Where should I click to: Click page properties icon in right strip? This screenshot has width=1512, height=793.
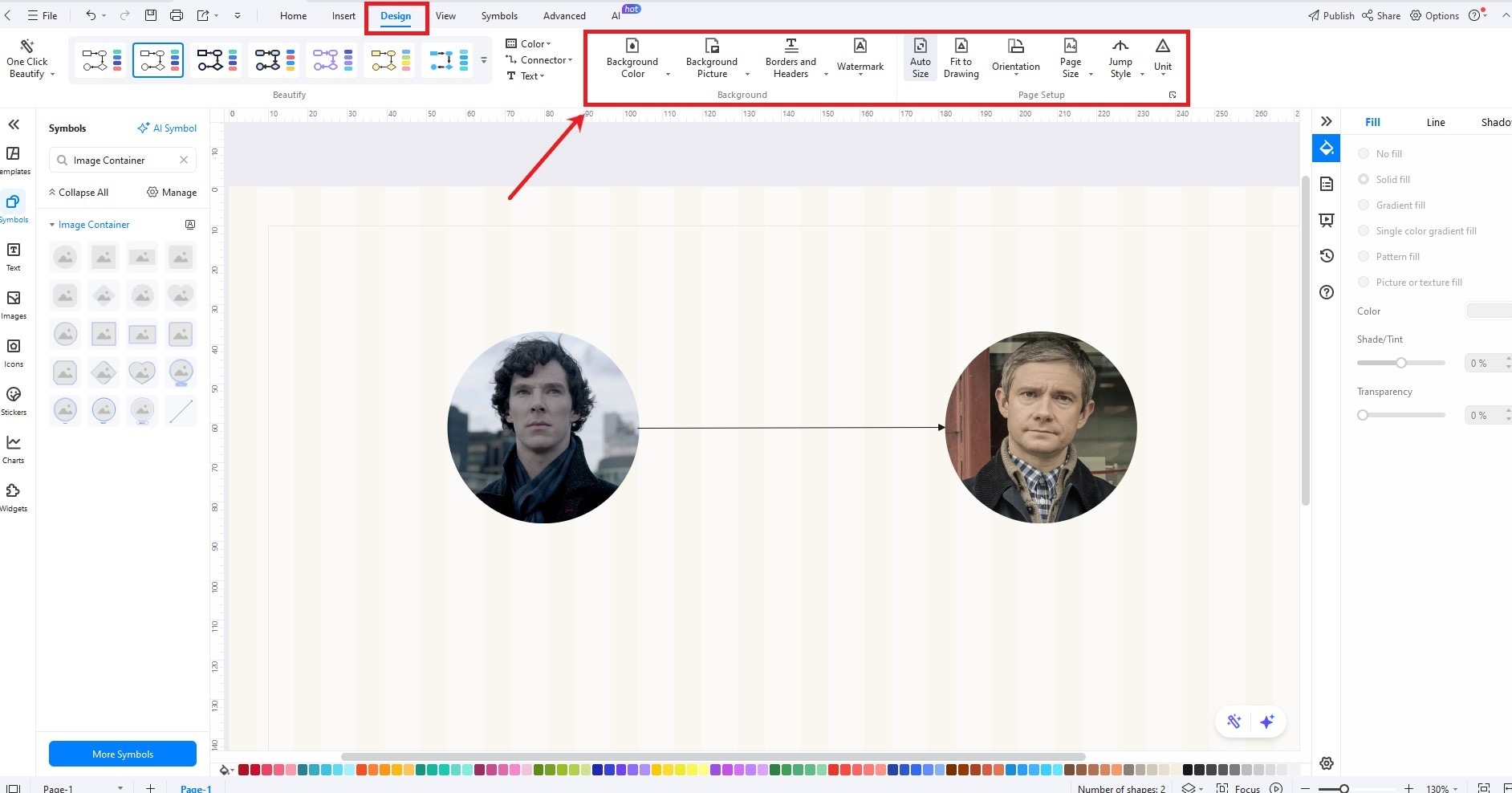coord(1327,184)
